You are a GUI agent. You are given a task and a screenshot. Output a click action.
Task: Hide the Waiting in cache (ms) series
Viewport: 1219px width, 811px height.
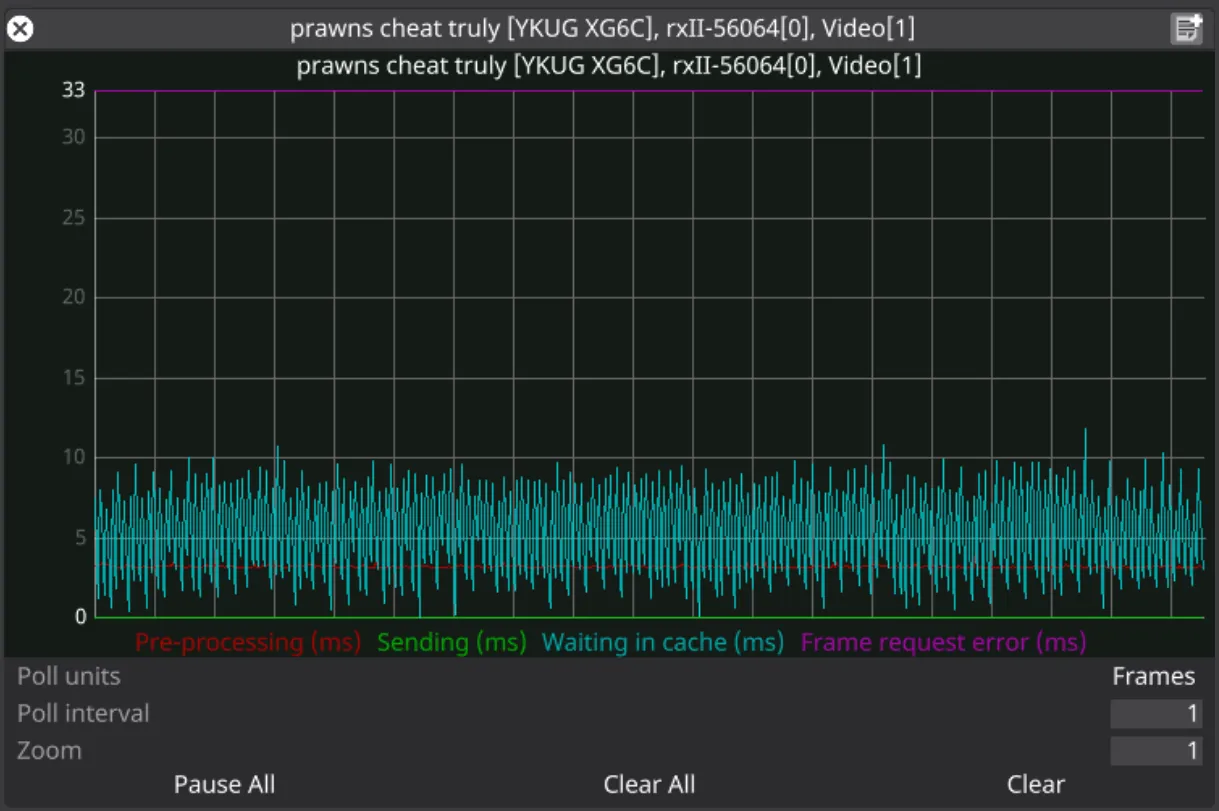[x=662, y=643]
